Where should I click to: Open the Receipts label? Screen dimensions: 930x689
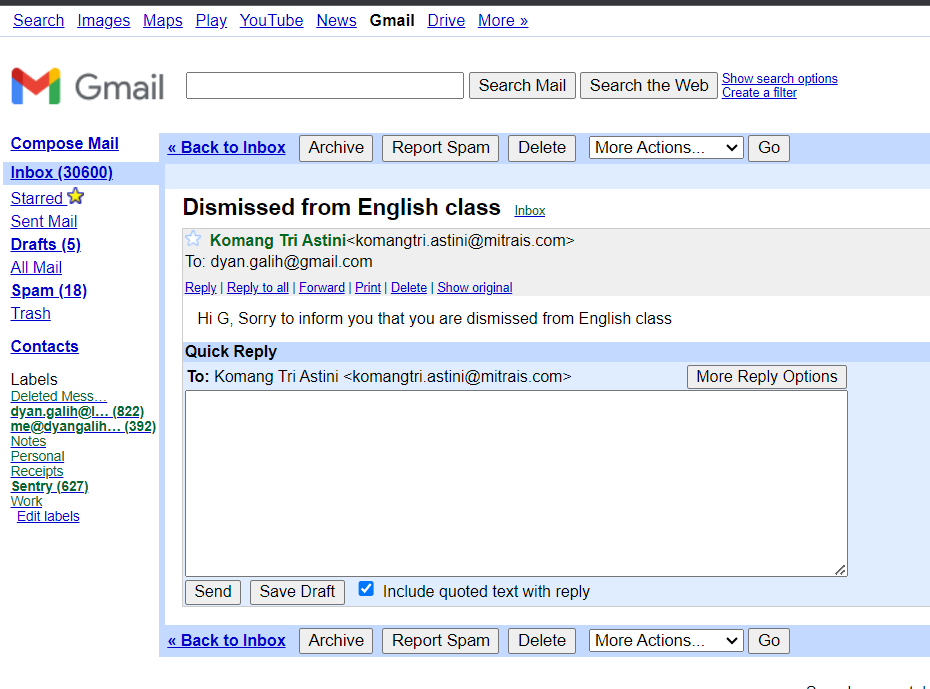coord(37,471)
